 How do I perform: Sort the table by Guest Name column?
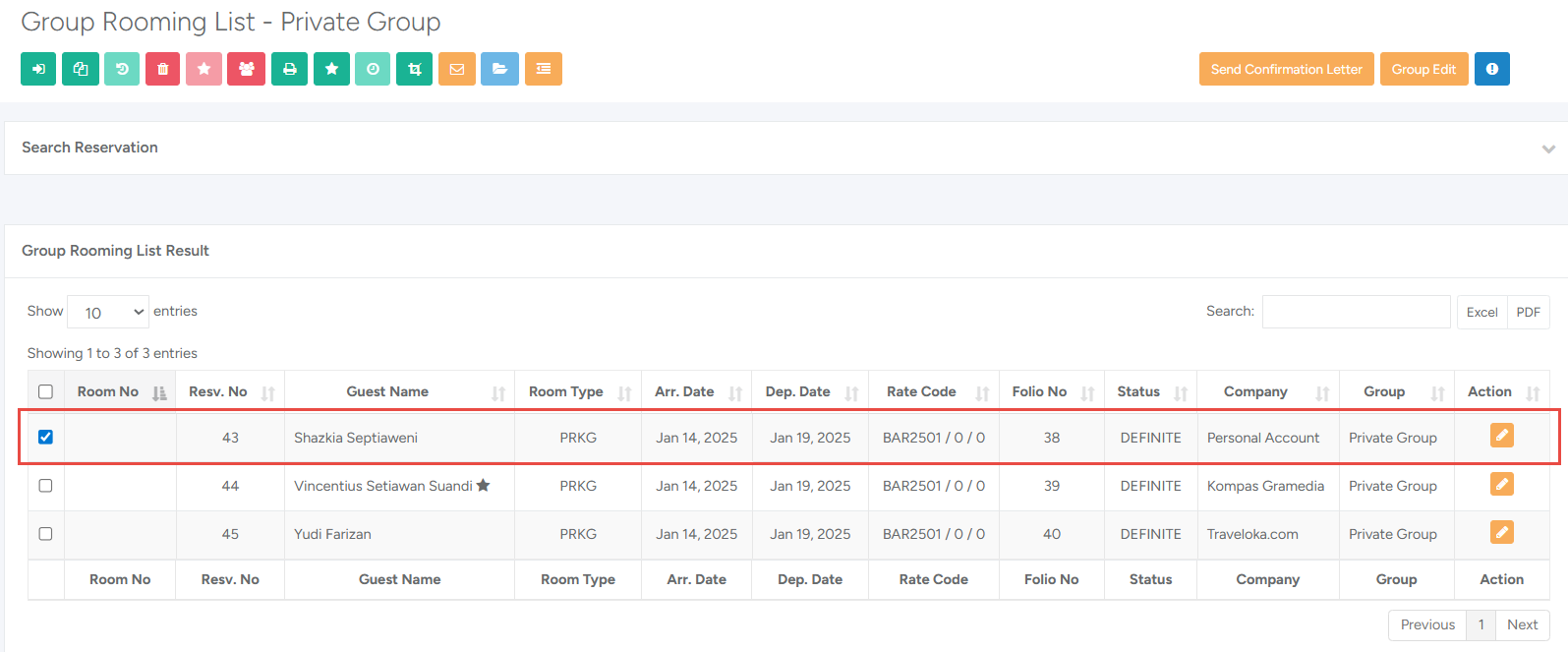tap(387, 391)
